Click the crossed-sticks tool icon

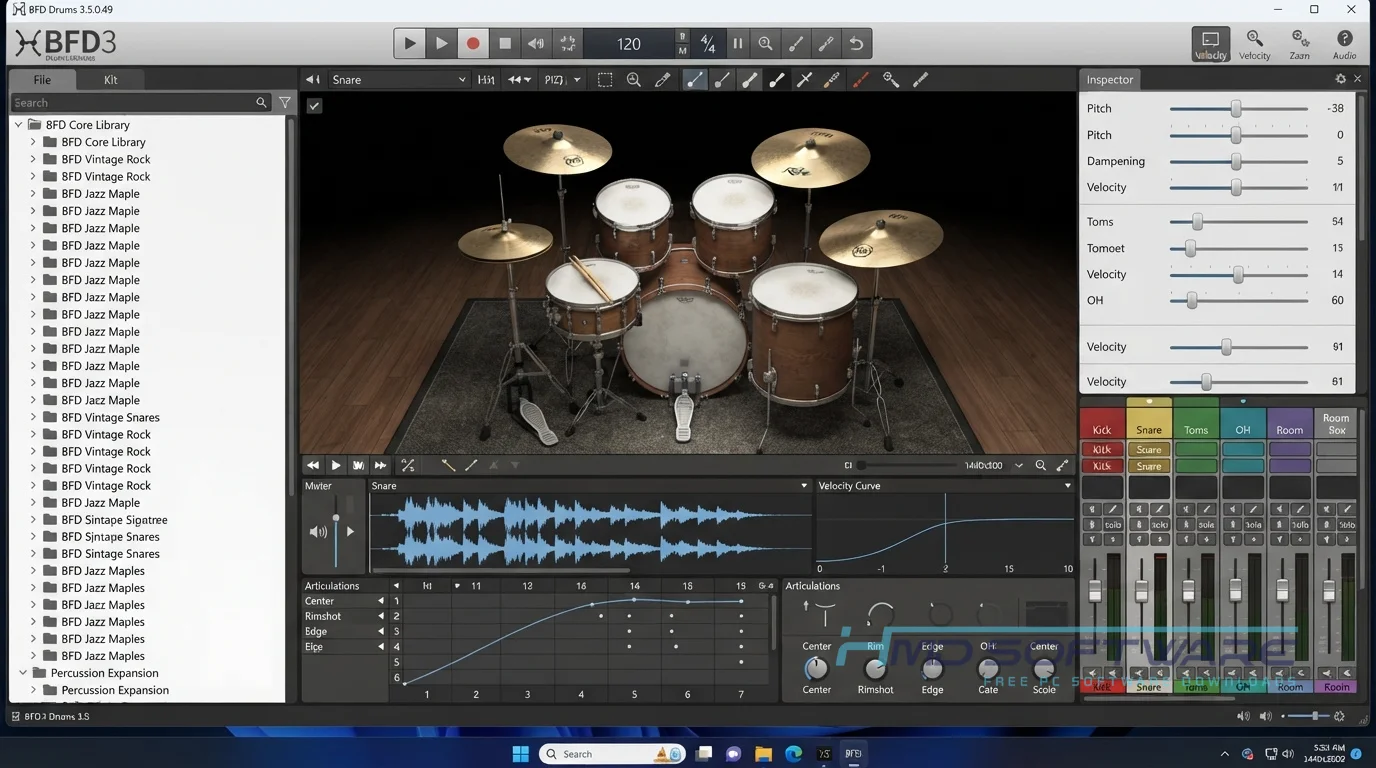click(804, 80)
